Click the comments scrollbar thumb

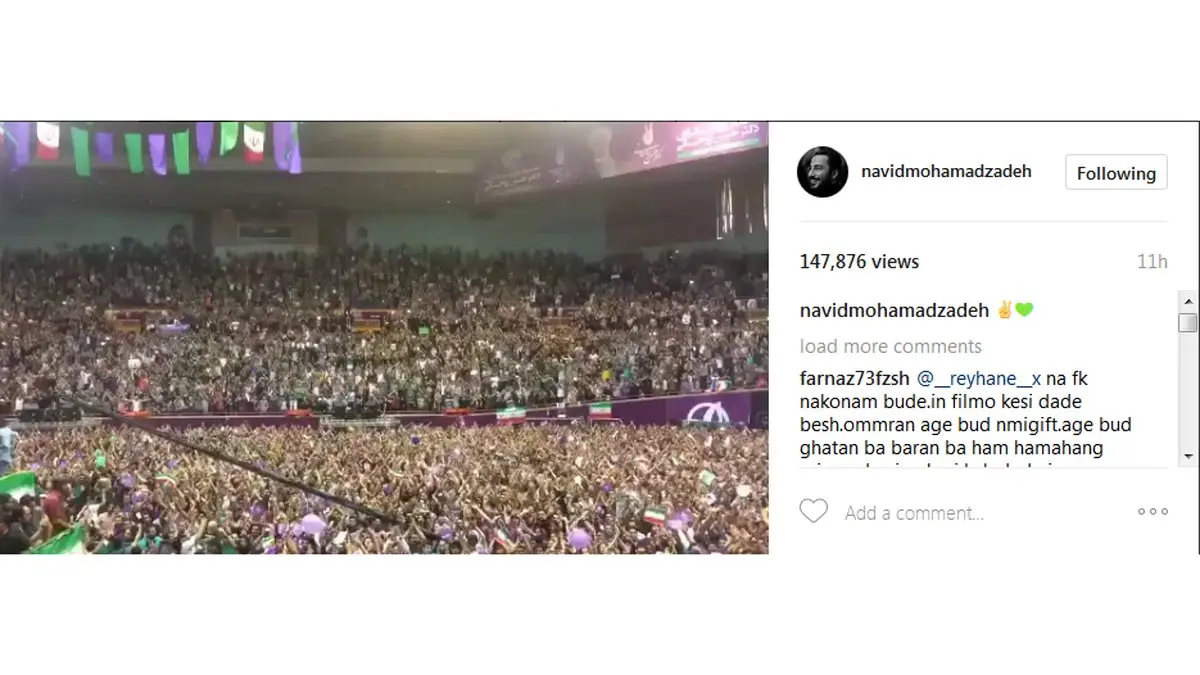tap(1187, 322)
